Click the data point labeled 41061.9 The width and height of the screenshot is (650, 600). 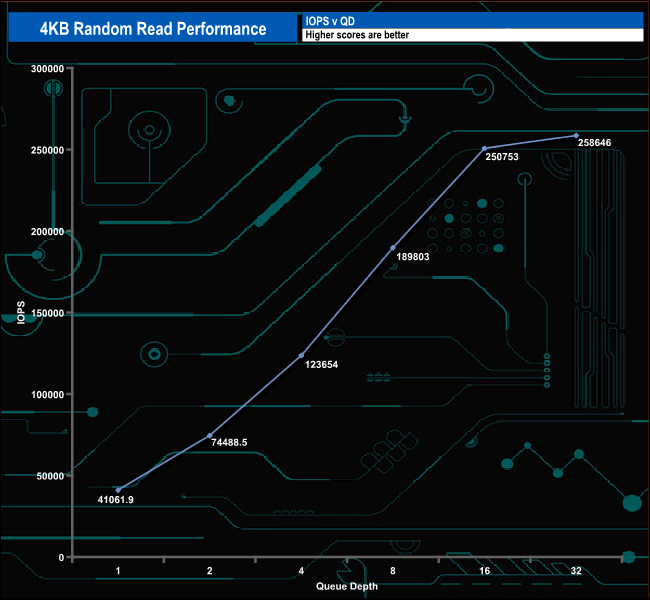pyautogui.click(x=118, y=490)
